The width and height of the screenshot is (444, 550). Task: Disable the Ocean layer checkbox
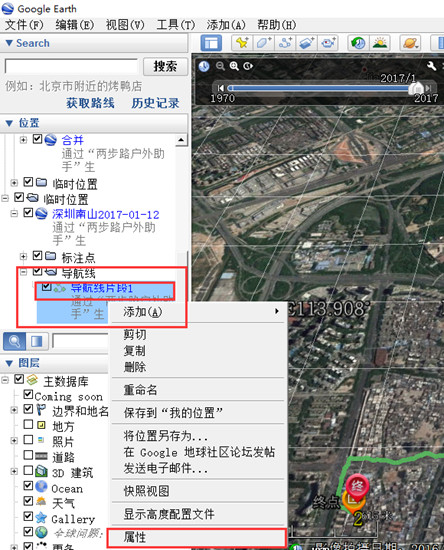pos(28,485)
